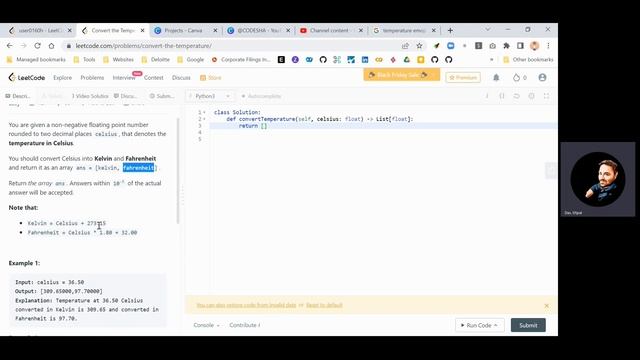Open the Explore menu item
This screenshot has height=360, width=640.
[62, 78]
